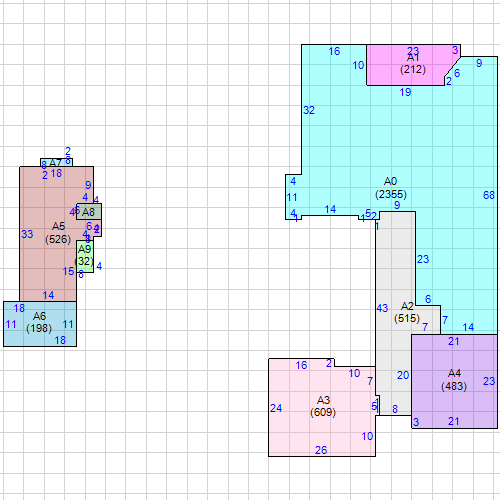This screenshot has width=500, height=500.
Task: Select area A0 label (2355)
Action: pos(391,188)
